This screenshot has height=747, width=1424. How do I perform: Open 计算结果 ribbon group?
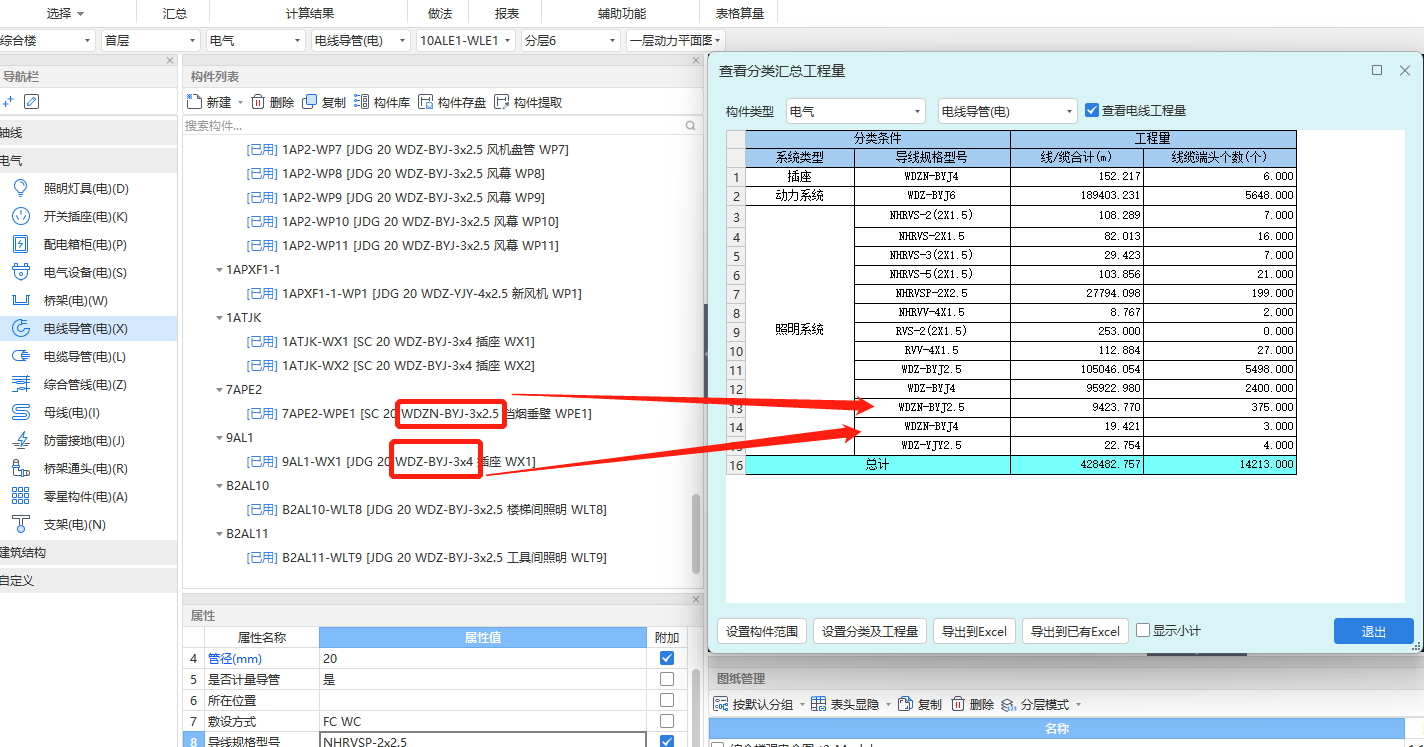click(310, 13)
